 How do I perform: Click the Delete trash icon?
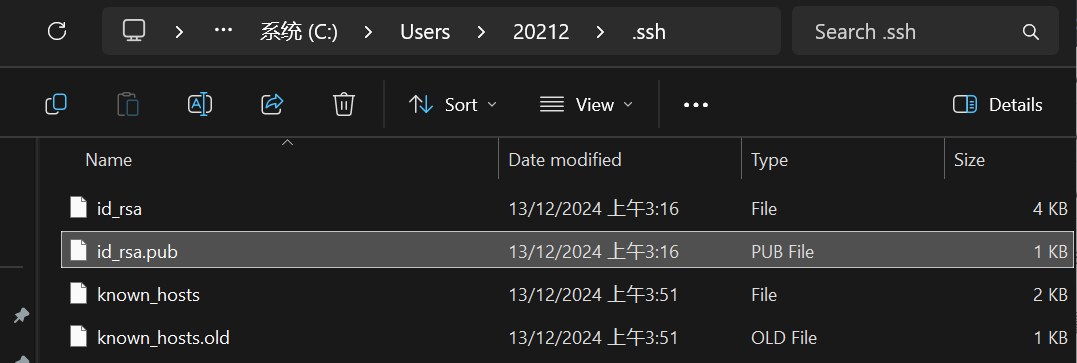coord(343,104)
